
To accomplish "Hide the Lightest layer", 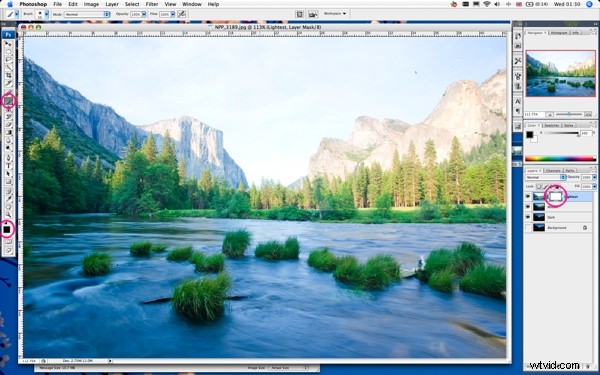I will pos(528,196).
